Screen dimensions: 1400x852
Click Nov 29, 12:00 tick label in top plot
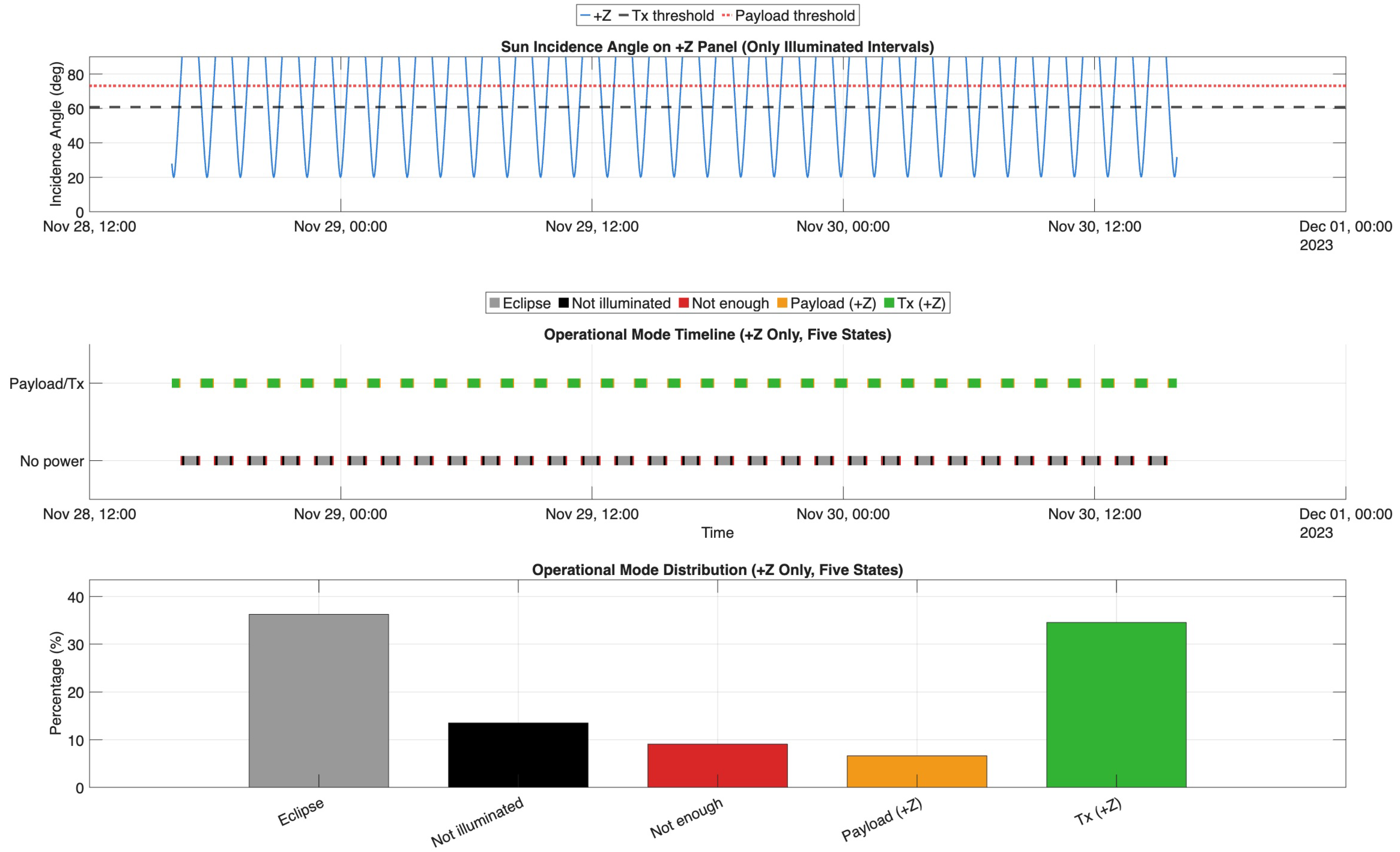click(592, 226)
